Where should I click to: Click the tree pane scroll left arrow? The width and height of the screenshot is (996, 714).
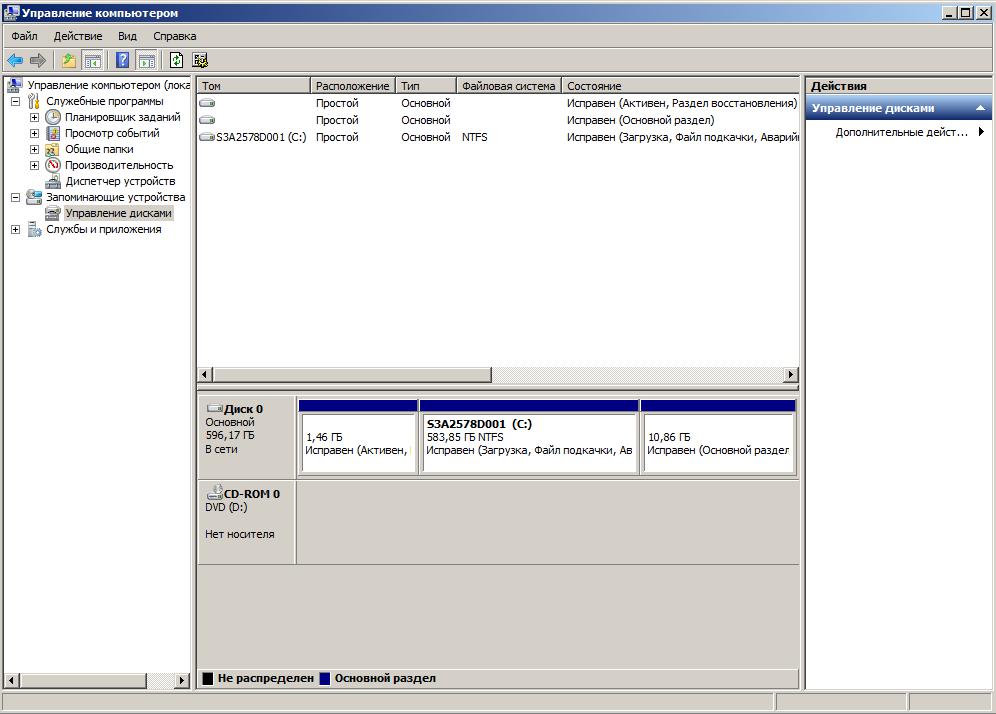click(x=11, y=680)
